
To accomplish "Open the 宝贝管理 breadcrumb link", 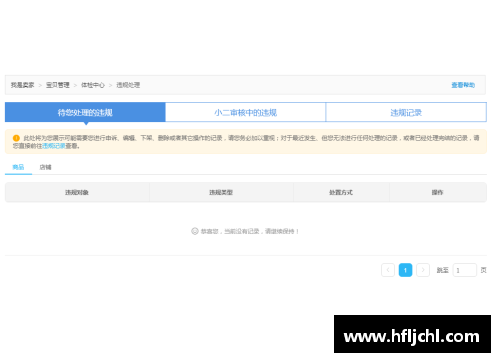I will [x=58, y=85].
